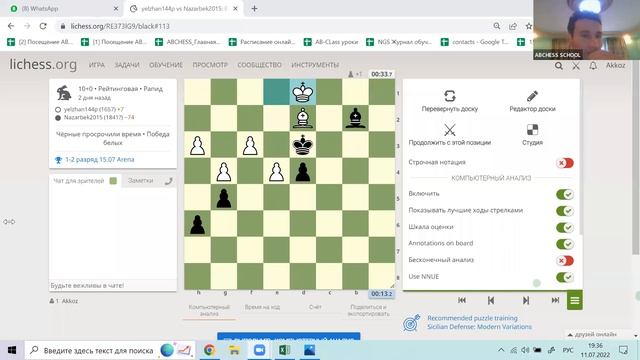Screen dimensions: 640x360
Task: Toggle Annotations on board switch
Action: pos(565,244)
